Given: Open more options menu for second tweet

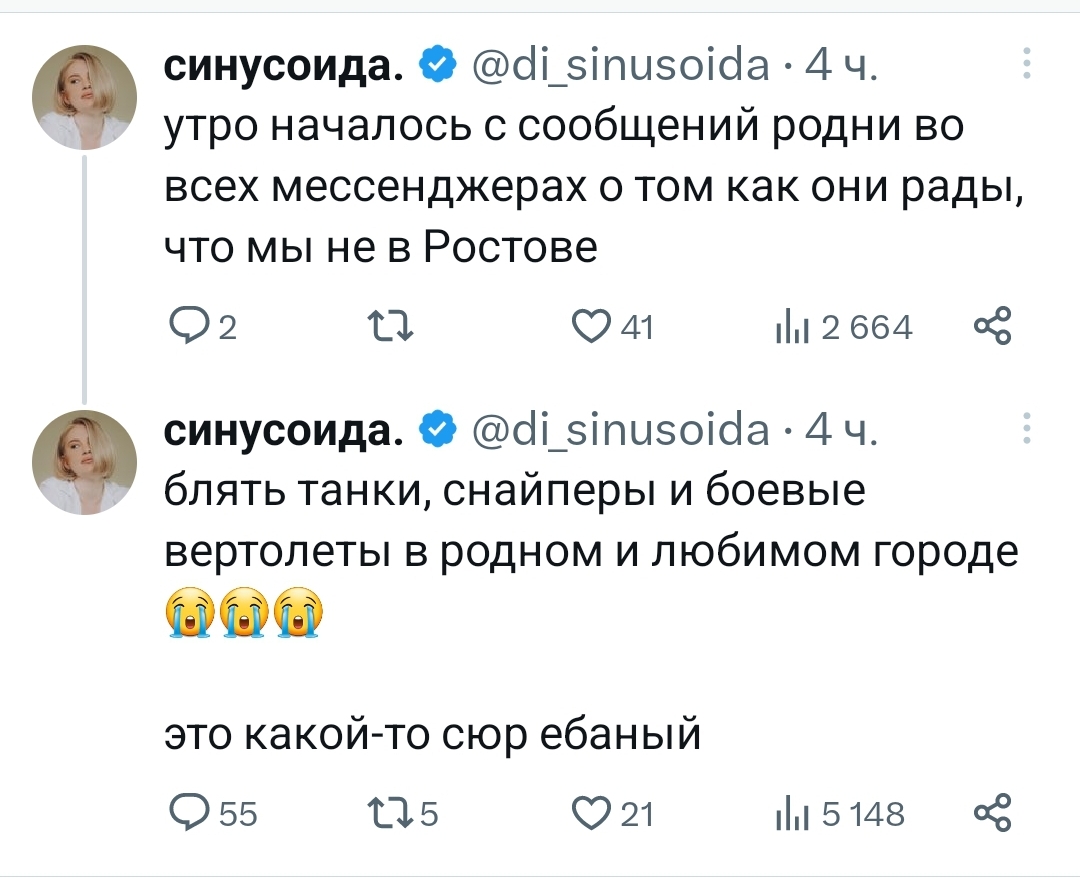Looking at the screenshot, I should pos(1024,428).
